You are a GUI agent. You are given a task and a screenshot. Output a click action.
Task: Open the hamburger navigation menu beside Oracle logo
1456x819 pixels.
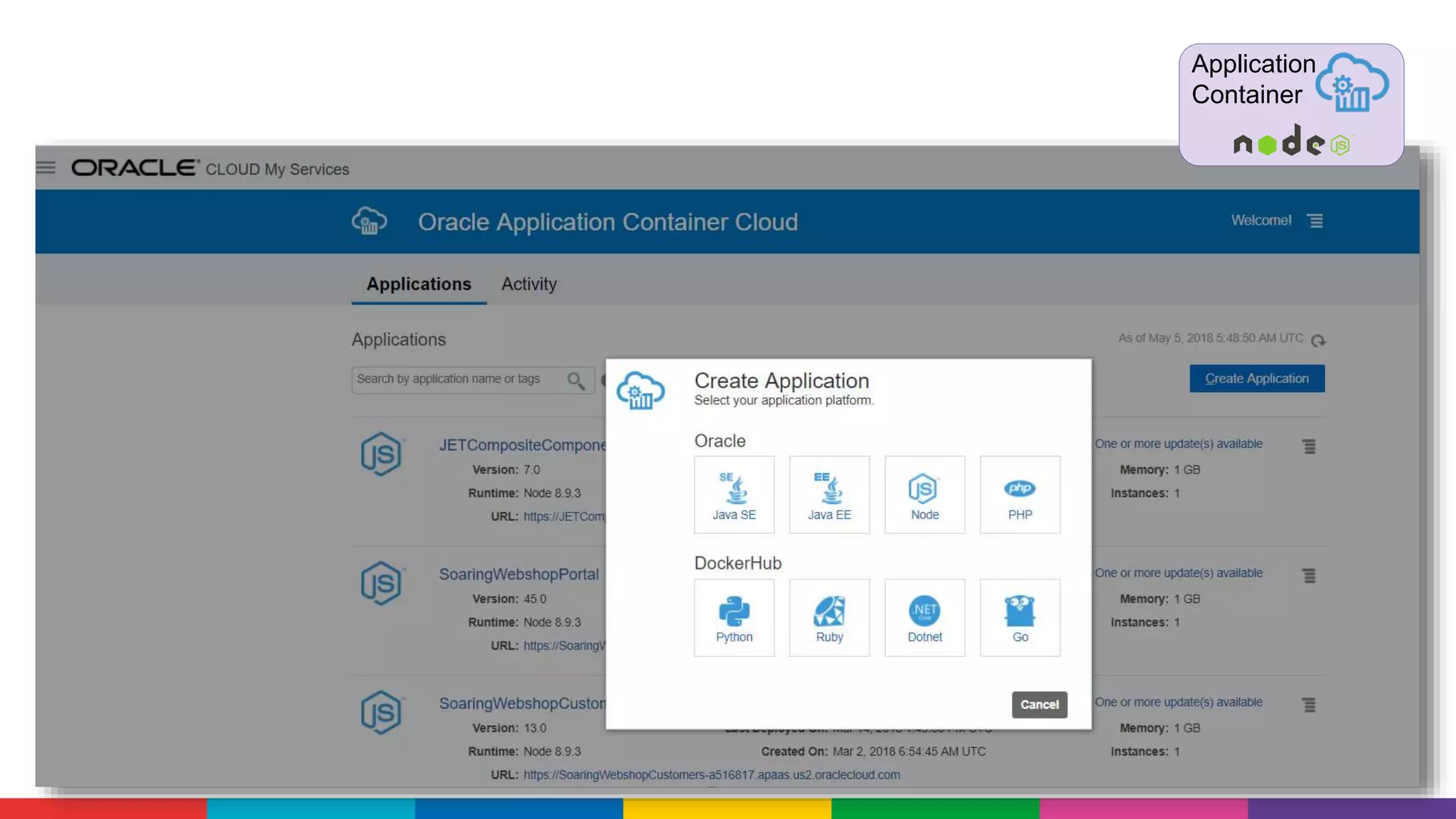(46, 168)
